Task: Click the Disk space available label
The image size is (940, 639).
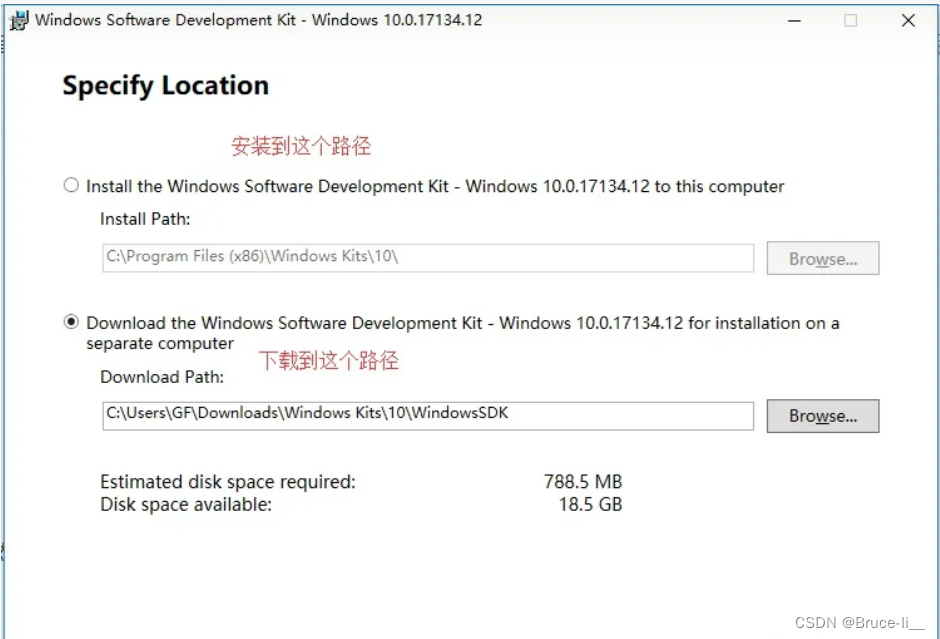Action: (186, 504)
